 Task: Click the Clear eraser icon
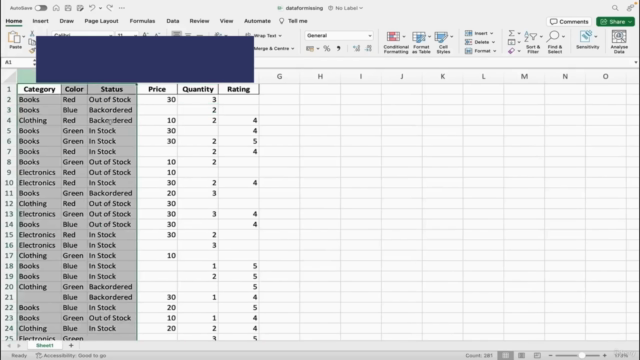tap(511, 51)
